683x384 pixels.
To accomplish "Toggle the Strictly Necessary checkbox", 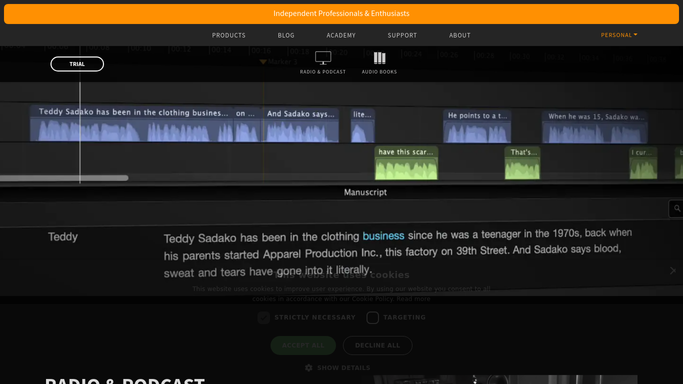I will 264,317.
